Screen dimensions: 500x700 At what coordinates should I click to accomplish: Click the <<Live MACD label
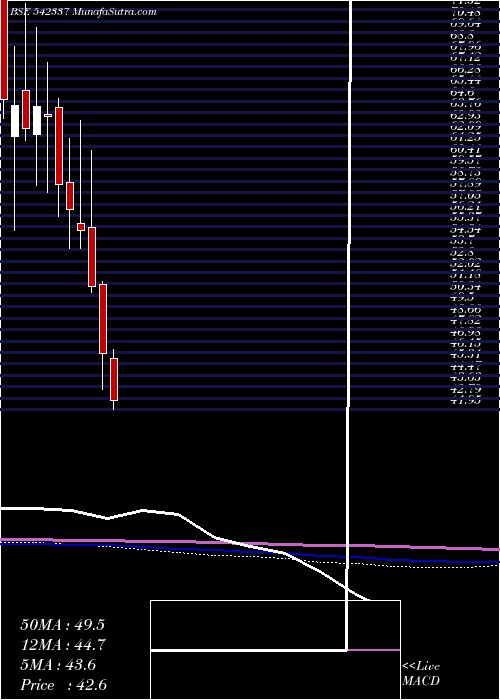pos(421,674)
